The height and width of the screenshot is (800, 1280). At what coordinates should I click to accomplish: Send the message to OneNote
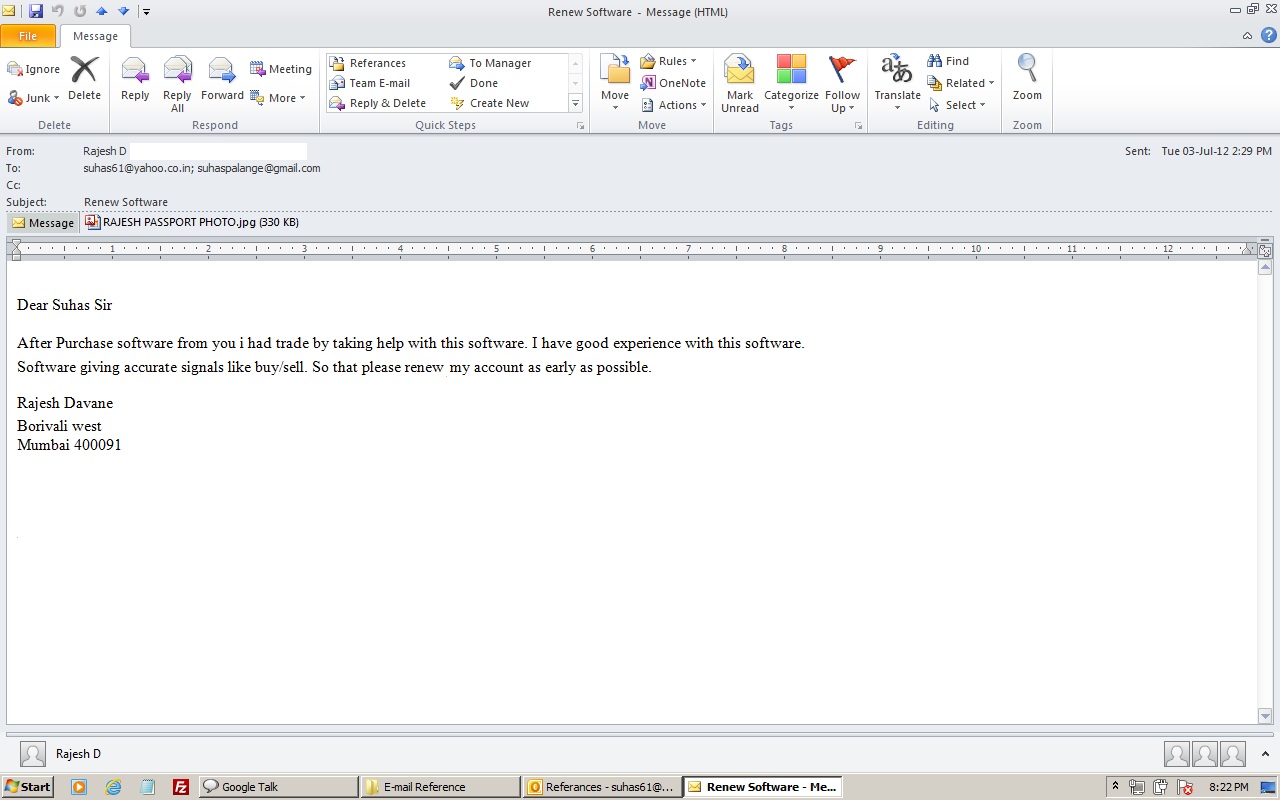coord(673,83)
